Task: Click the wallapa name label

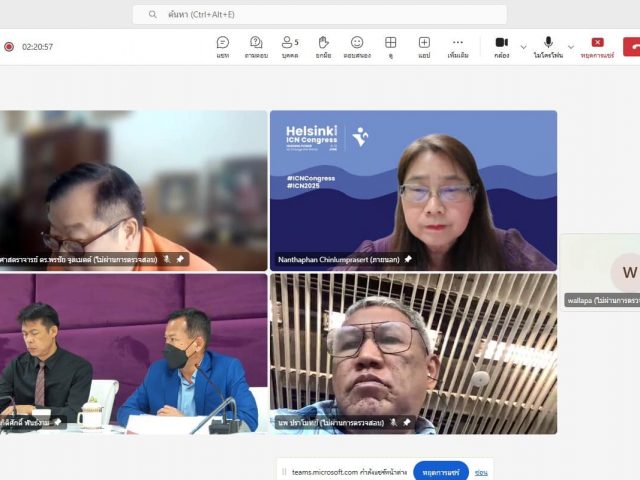Action: click(602, 300)
